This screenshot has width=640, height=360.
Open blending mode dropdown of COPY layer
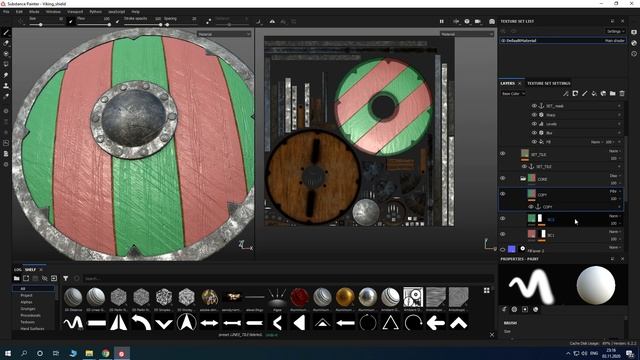615,191
